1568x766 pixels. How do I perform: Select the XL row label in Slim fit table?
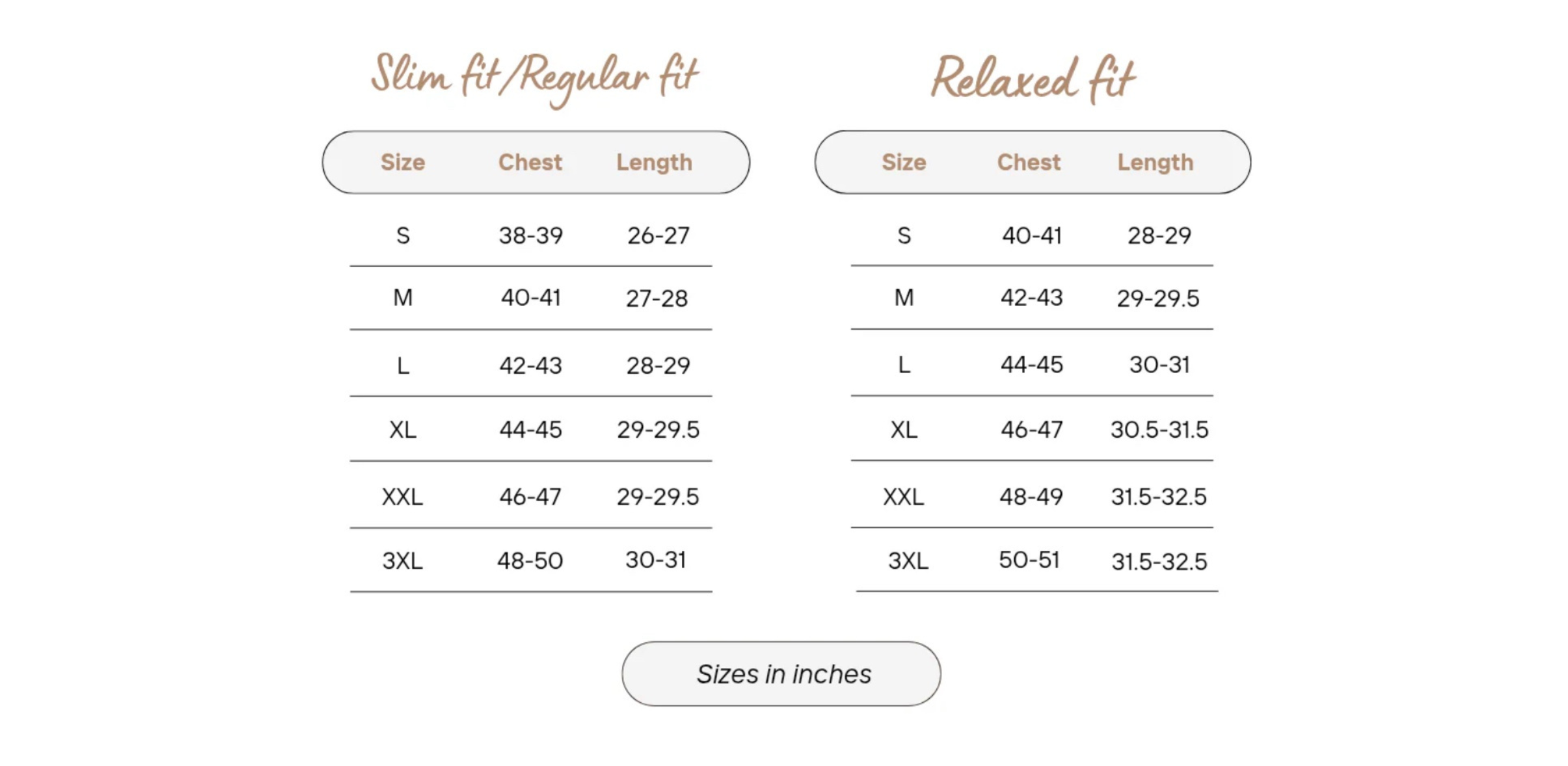point(402,430)
